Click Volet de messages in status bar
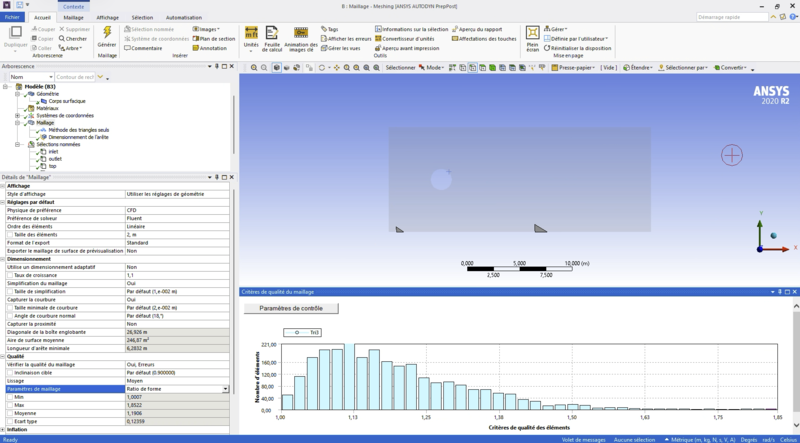The height and width of the screenshot is (443, 800). click(x=583, y=439)
